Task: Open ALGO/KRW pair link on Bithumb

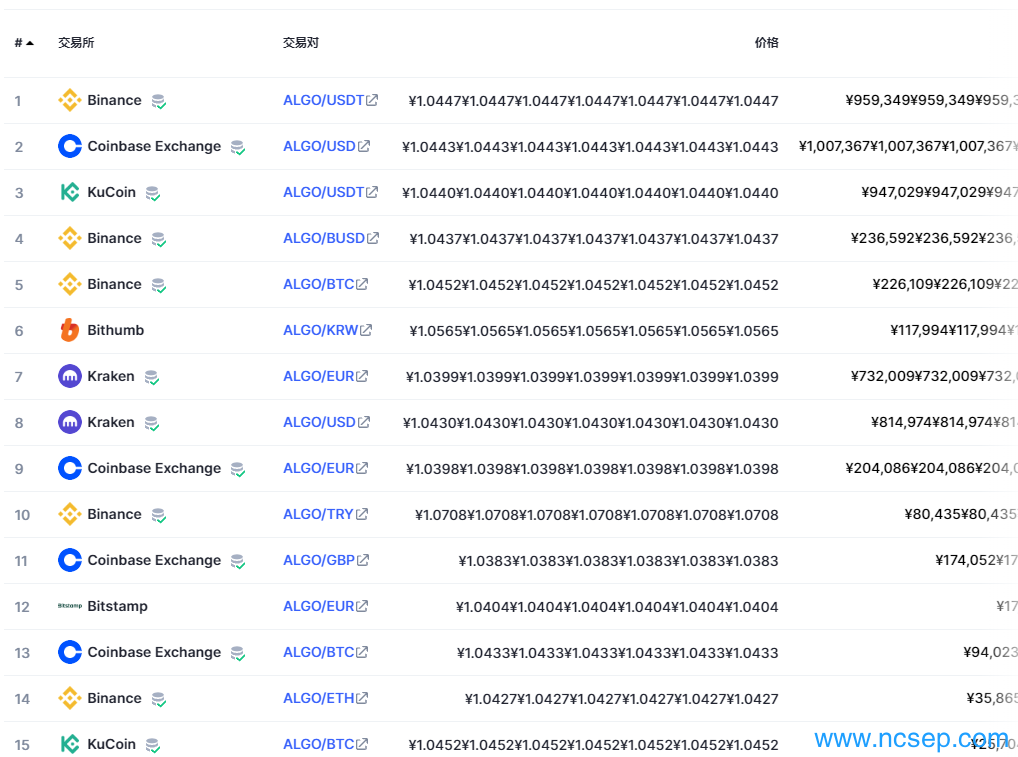Action: click(x=328, y=330)
